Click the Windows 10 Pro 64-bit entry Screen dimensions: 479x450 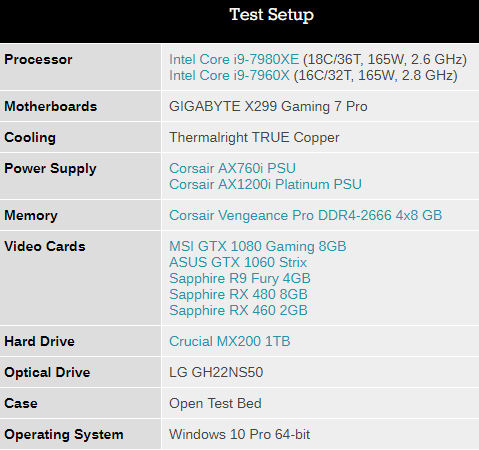pos(240,434)
